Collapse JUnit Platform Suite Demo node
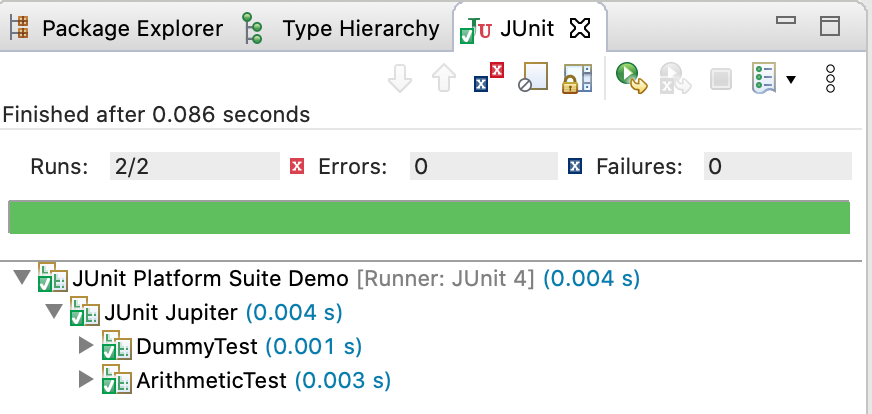Screen dimensions: 872x414 [x=22, y=277]
